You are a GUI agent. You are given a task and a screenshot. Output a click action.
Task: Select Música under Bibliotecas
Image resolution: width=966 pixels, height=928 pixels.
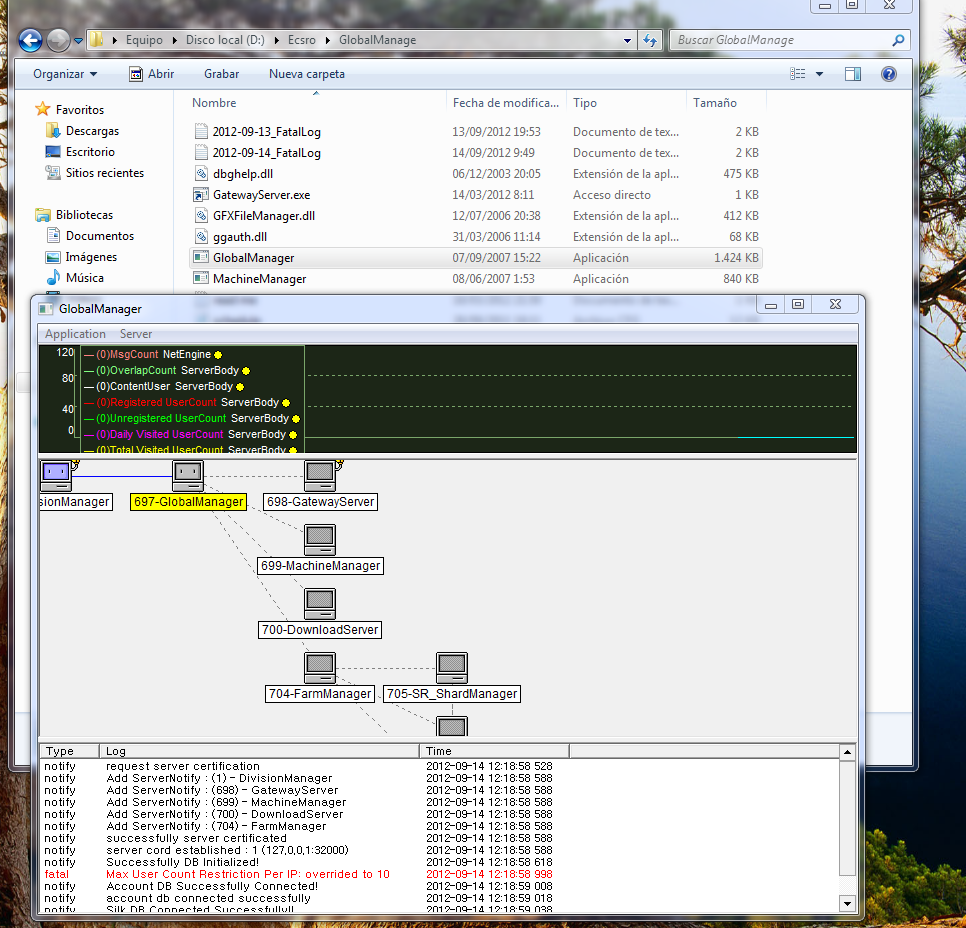click(x=75, y=277)
